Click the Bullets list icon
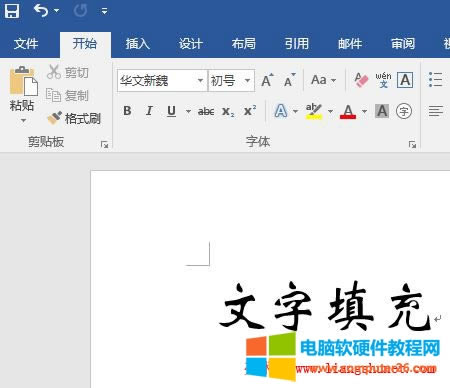Viewport: 450px width, 388px height. click(436, 80)
